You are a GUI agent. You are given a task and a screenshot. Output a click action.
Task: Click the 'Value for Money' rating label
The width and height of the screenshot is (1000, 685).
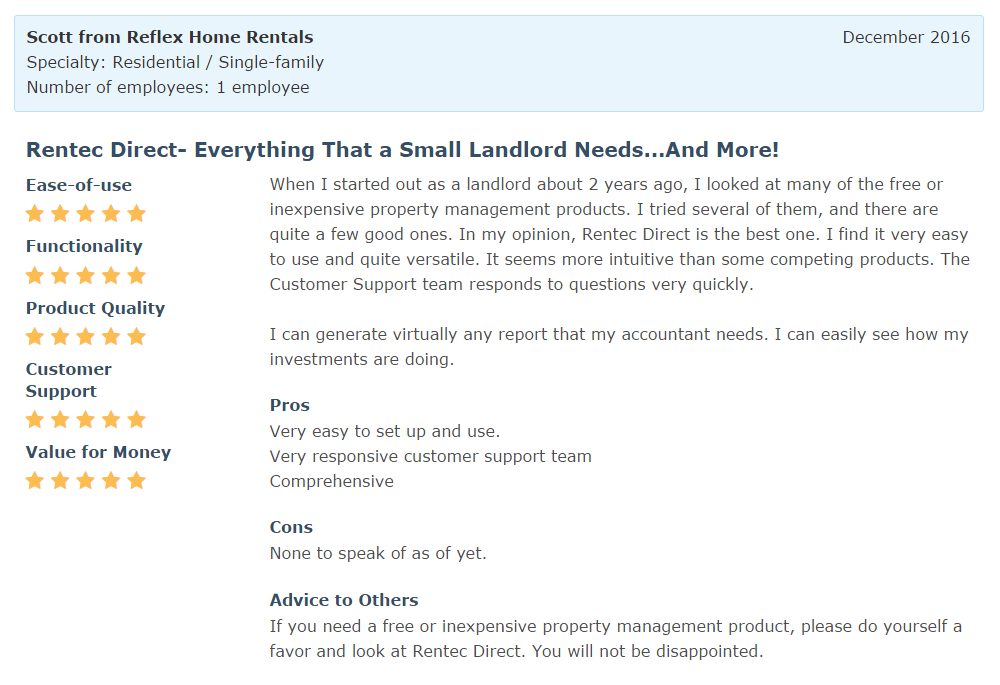[98, 452]
